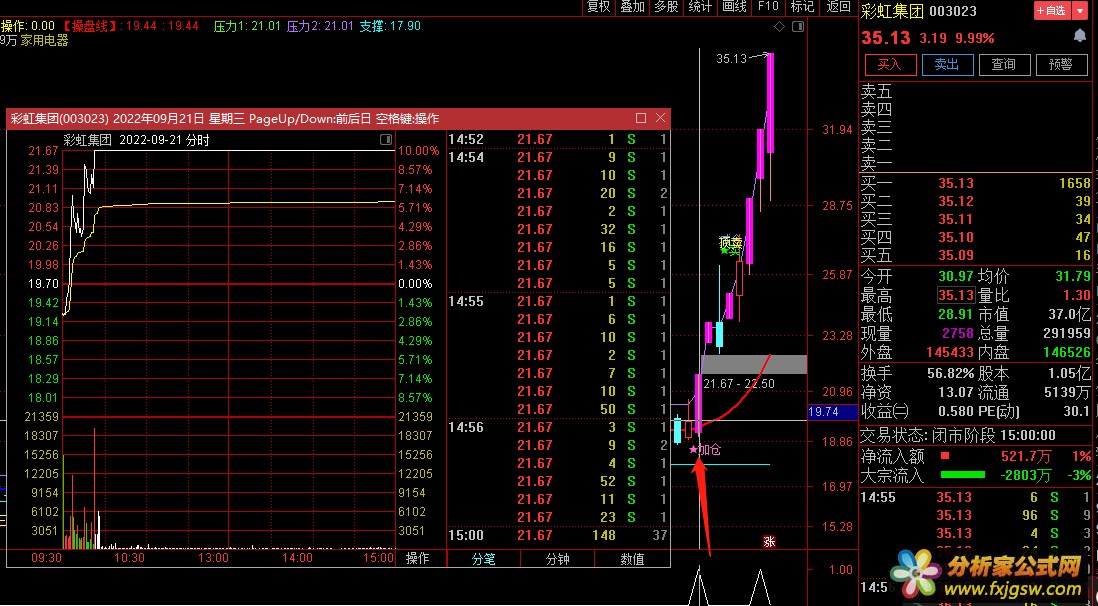
Task: Click the 14:55 row in right tick list
Action: click(975, 497)
